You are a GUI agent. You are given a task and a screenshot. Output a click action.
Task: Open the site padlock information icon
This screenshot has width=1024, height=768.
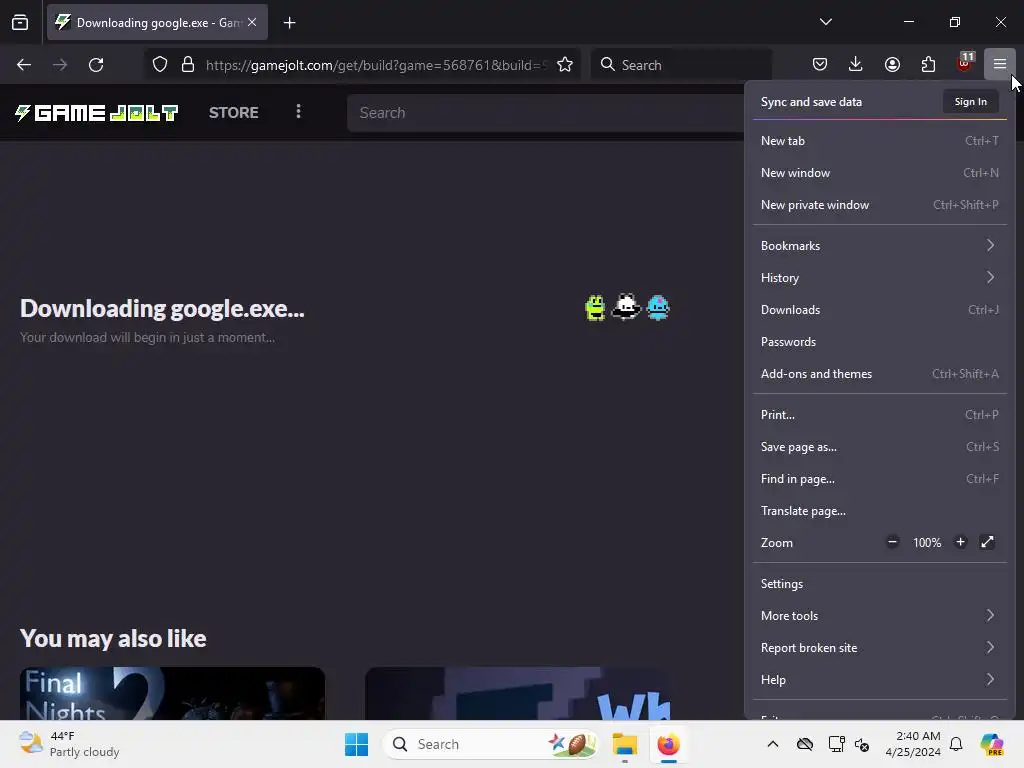pyautogui.click(x=188, y=64)
